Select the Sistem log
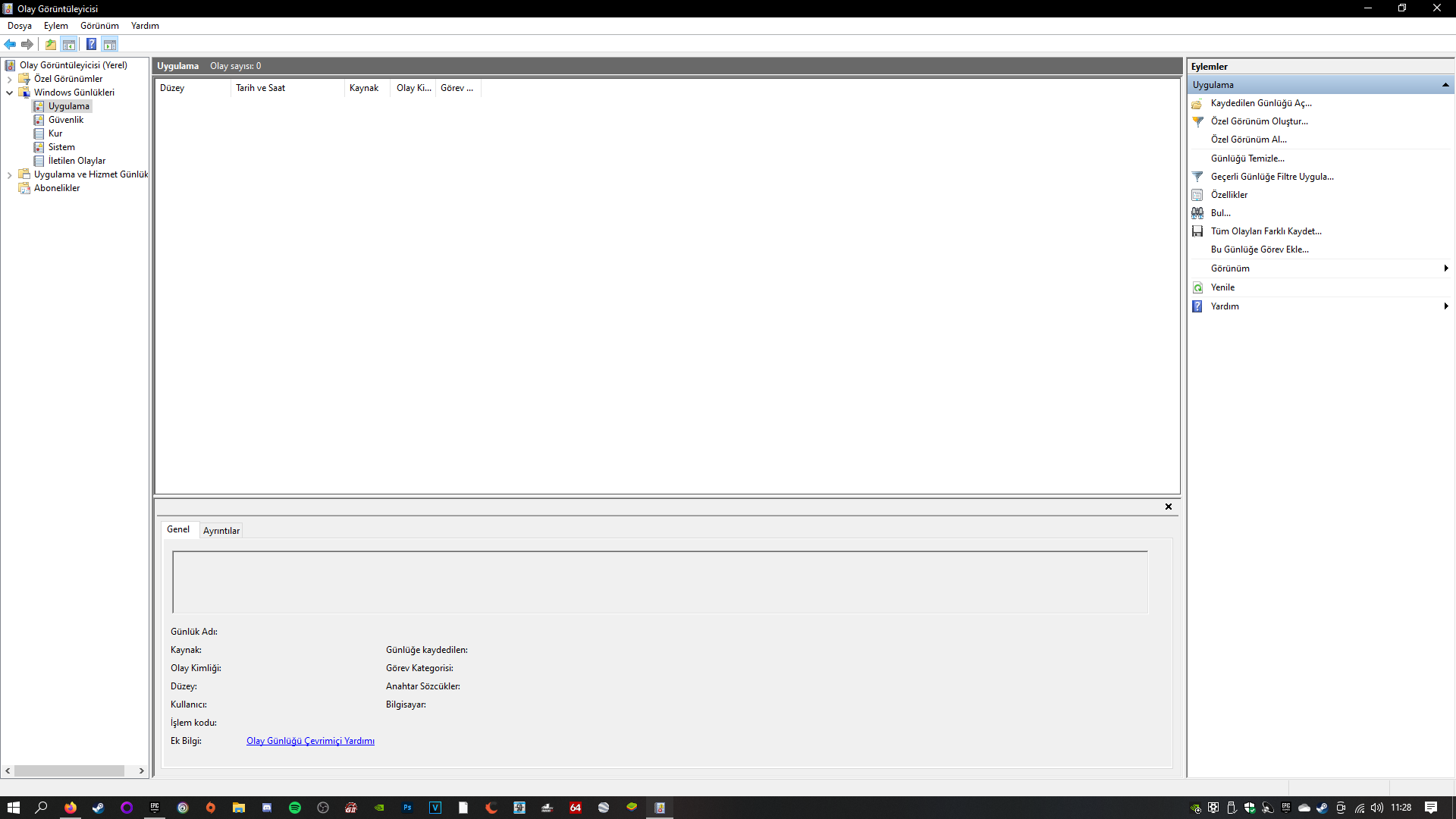Screen dimensions: 1456x819 click(61, 147)
